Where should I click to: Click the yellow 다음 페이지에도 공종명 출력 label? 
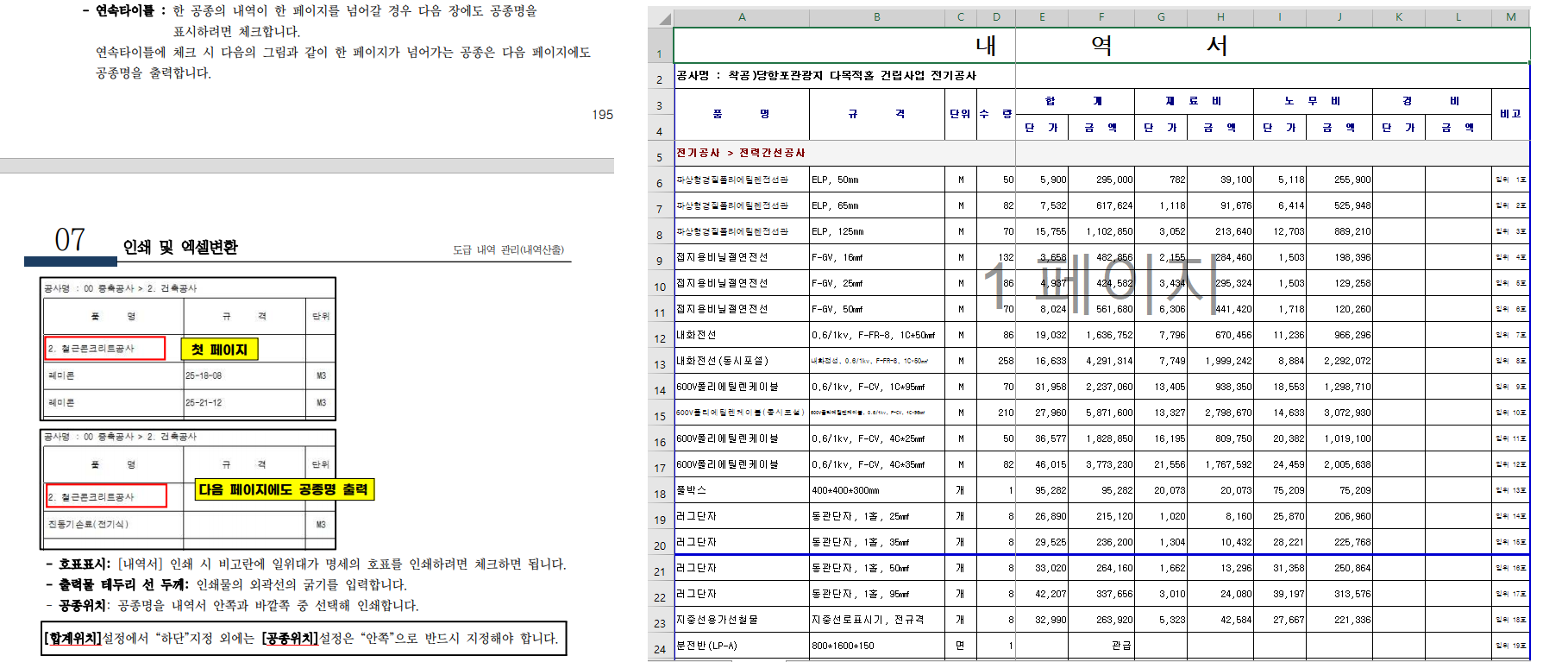pos(284,489)
